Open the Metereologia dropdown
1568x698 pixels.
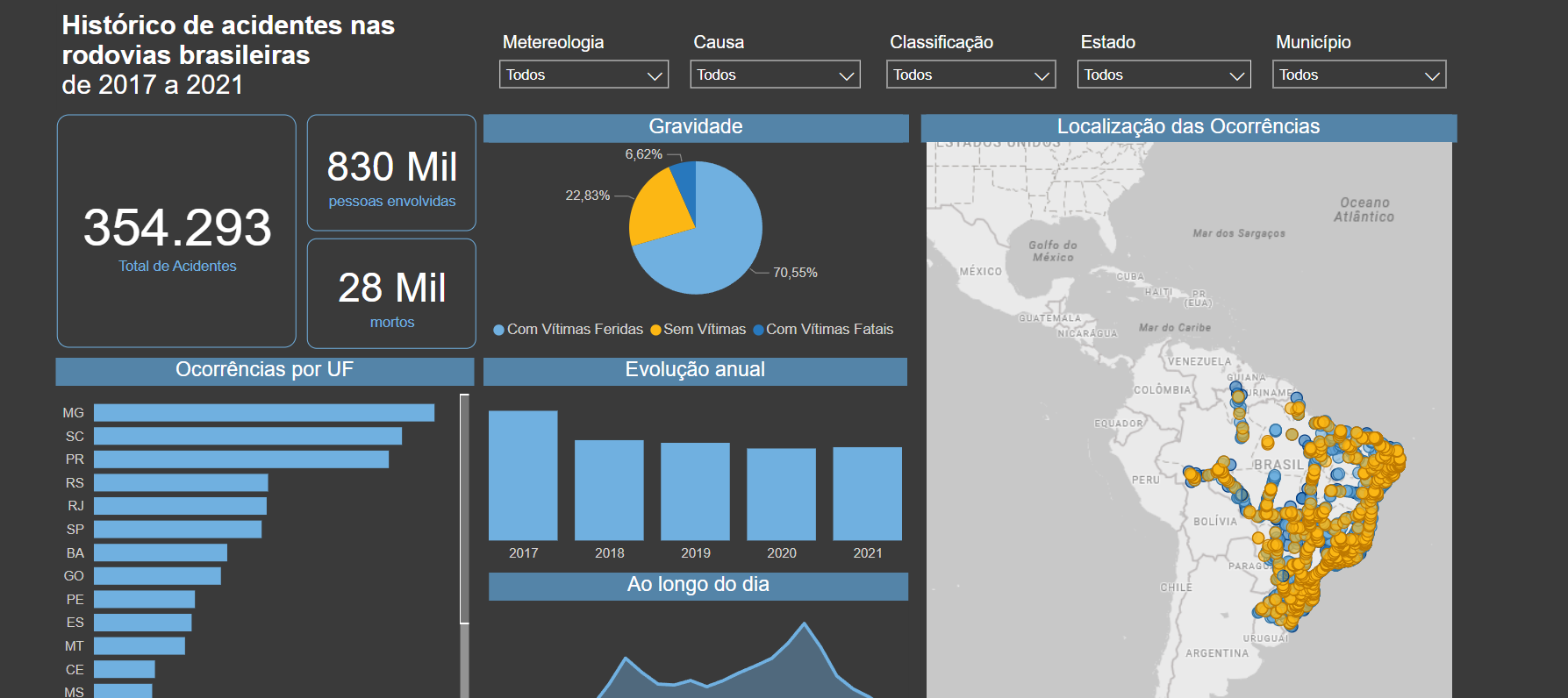(x=584, y=75)
